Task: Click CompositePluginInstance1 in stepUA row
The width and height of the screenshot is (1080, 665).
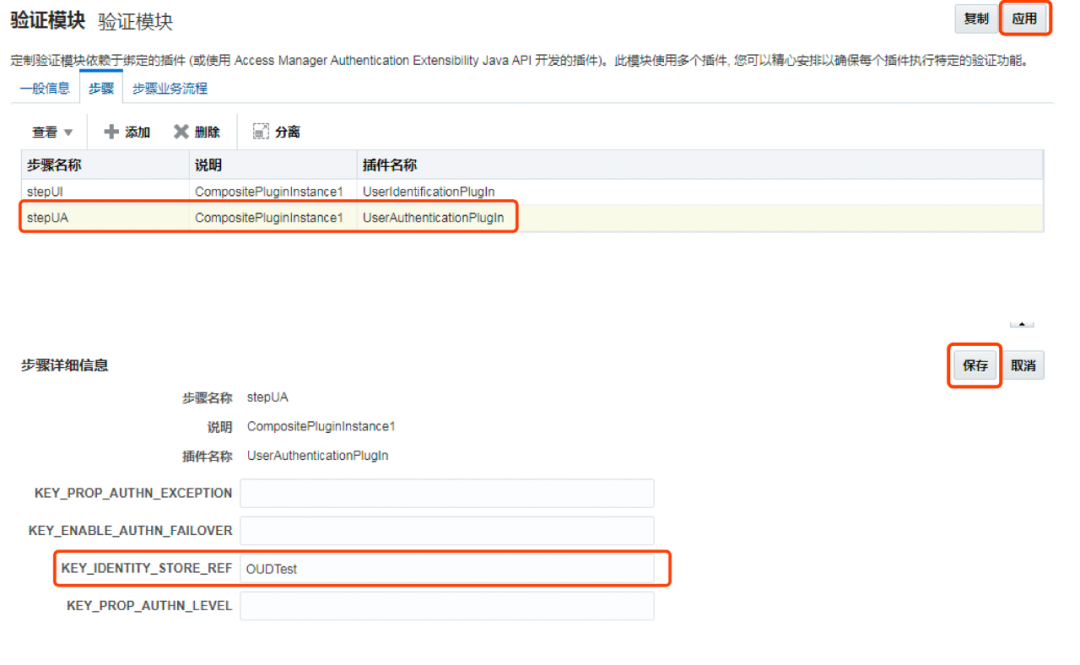Action: click(x=269, y=218)
